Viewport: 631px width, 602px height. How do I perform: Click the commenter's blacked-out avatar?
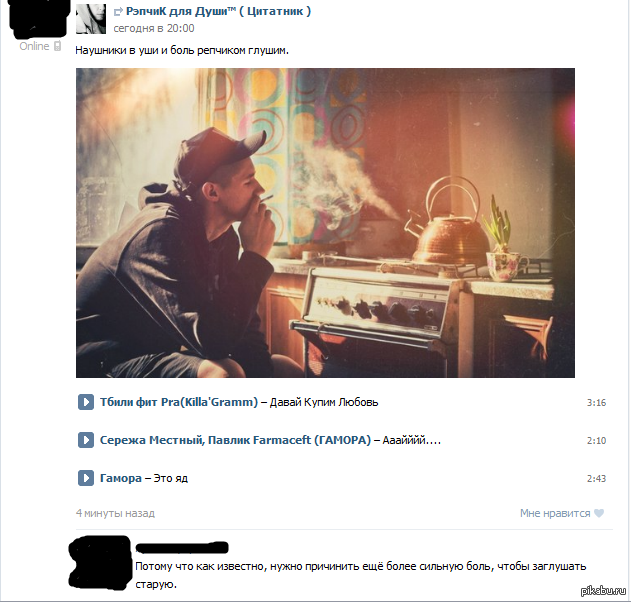(101, 563)
